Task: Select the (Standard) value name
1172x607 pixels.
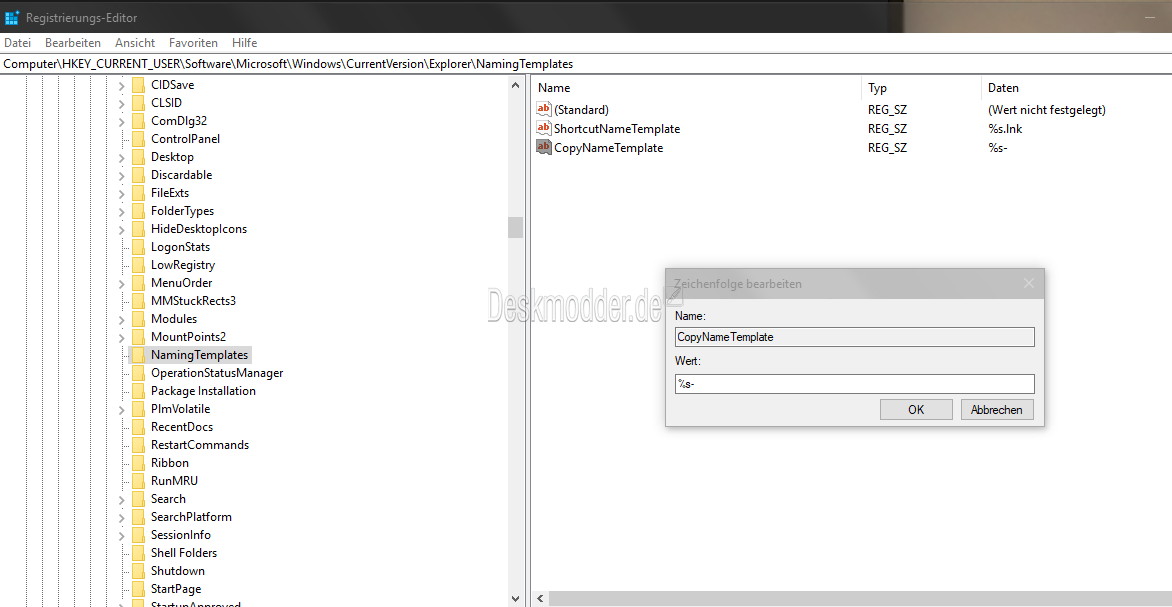Action: pos(581,109)
